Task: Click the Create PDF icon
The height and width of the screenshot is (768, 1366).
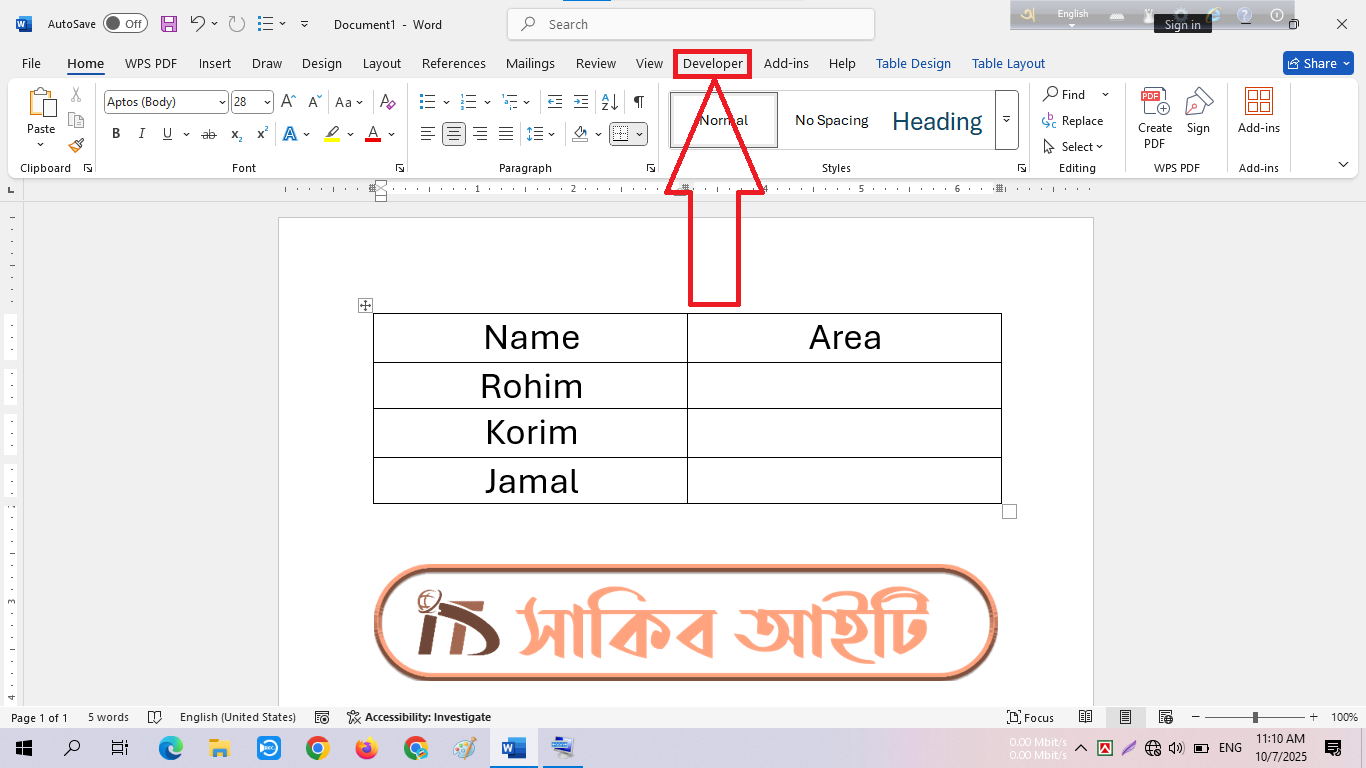Action: coord(1154,110)
